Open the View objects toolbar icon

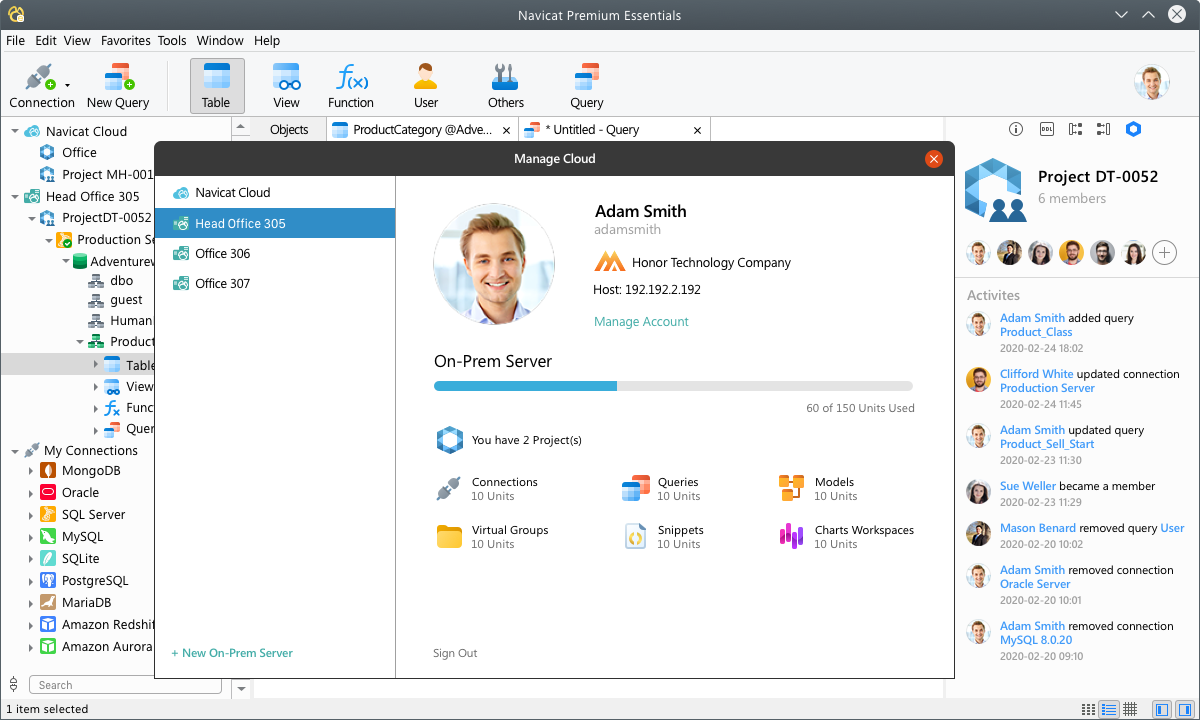pos(287,78)
